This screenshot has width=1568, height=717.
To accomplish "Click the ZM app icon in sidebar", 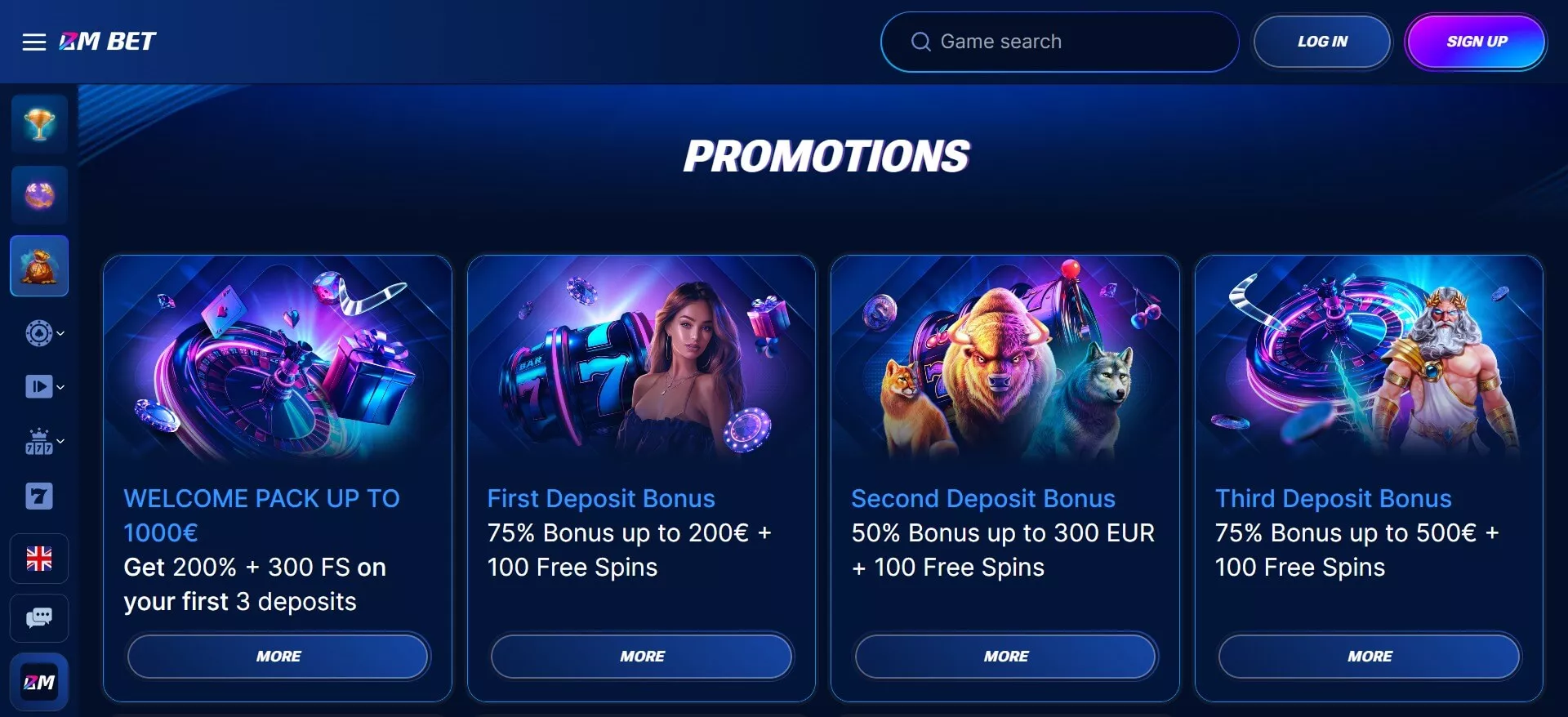I will click(39, 682).
